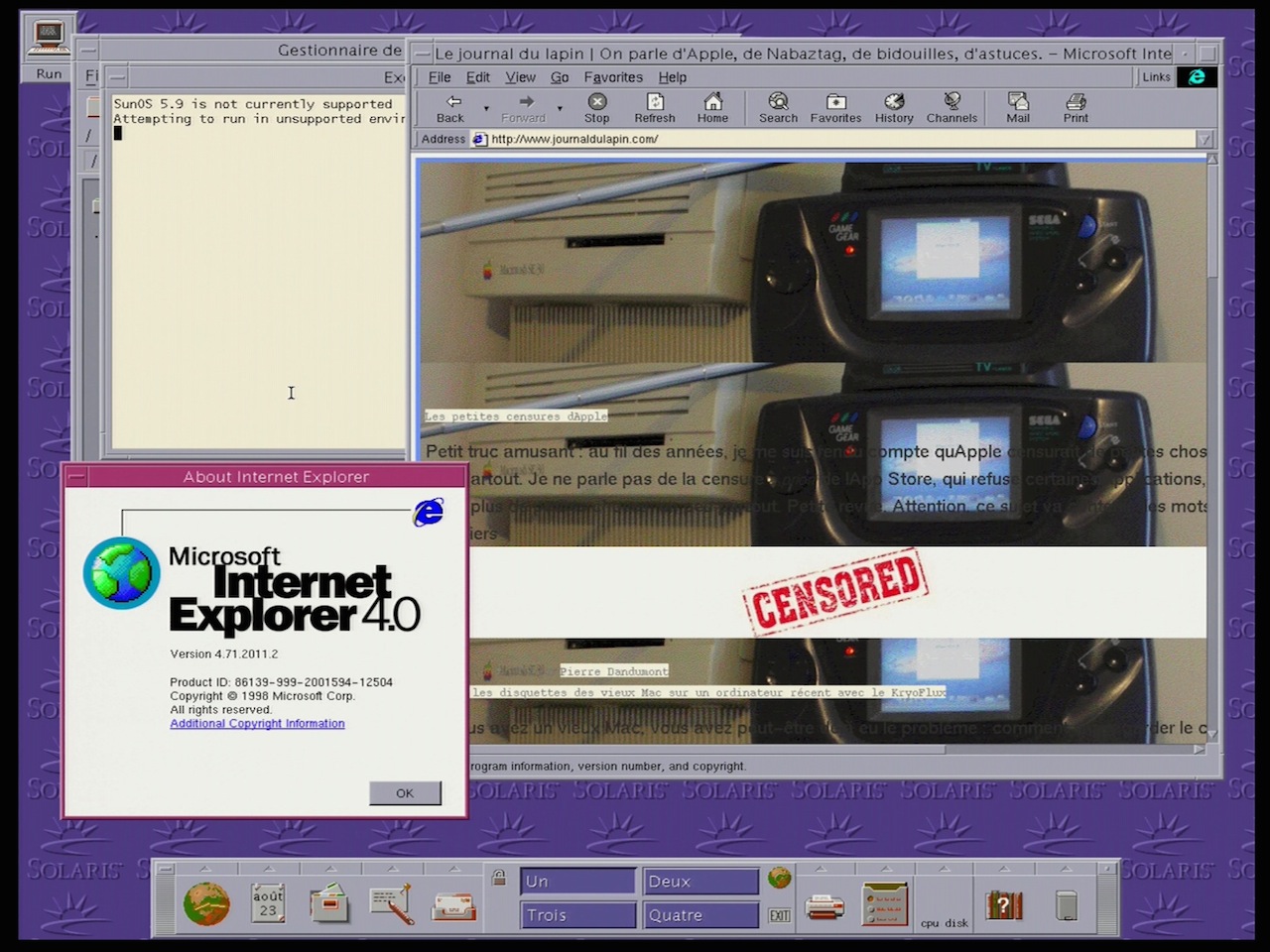Open the printer icon in front panel
This screenshot has height=952, width=1270.
click(825, 905)
